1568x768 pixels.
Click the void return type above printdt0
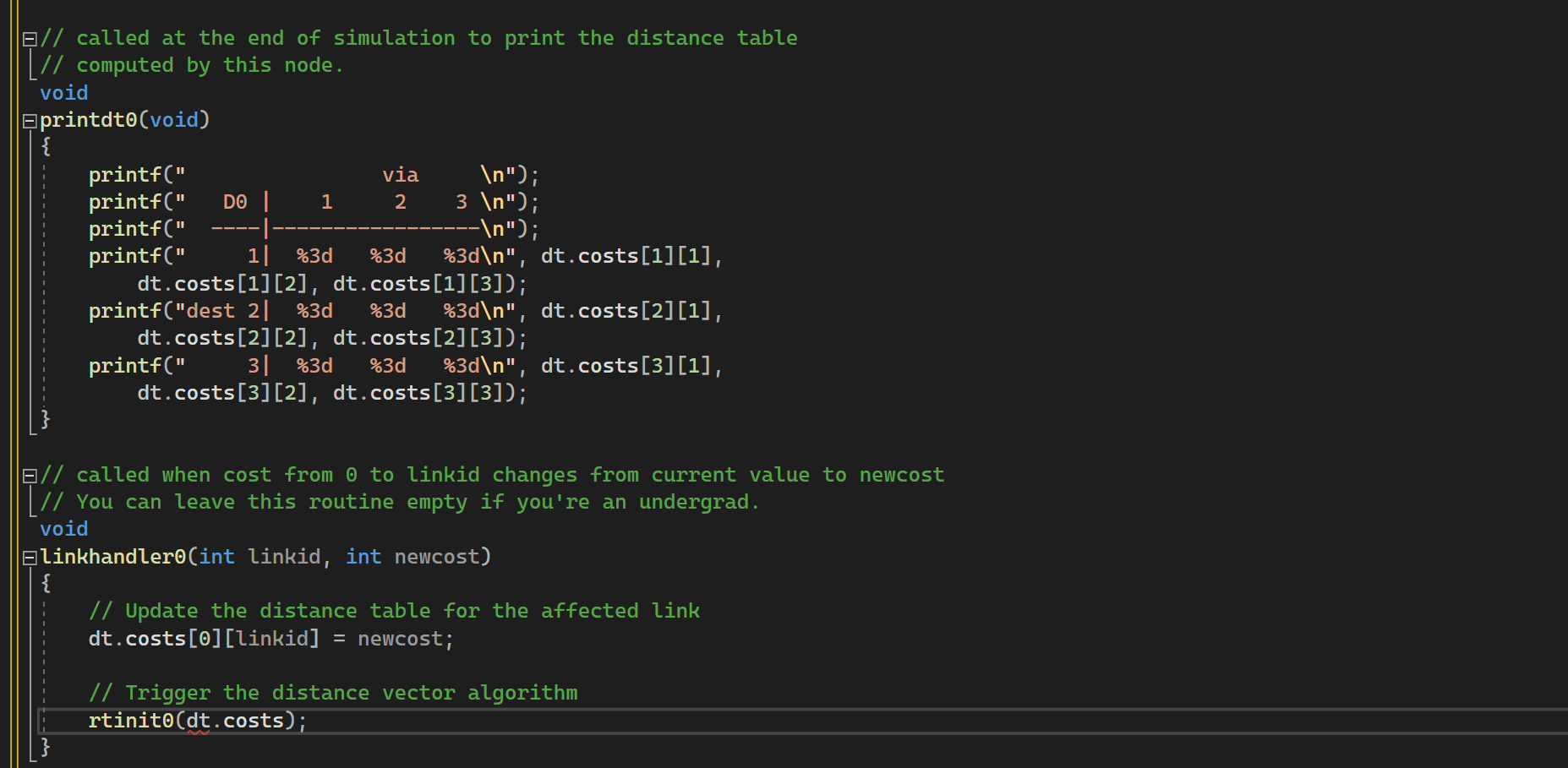64,93
